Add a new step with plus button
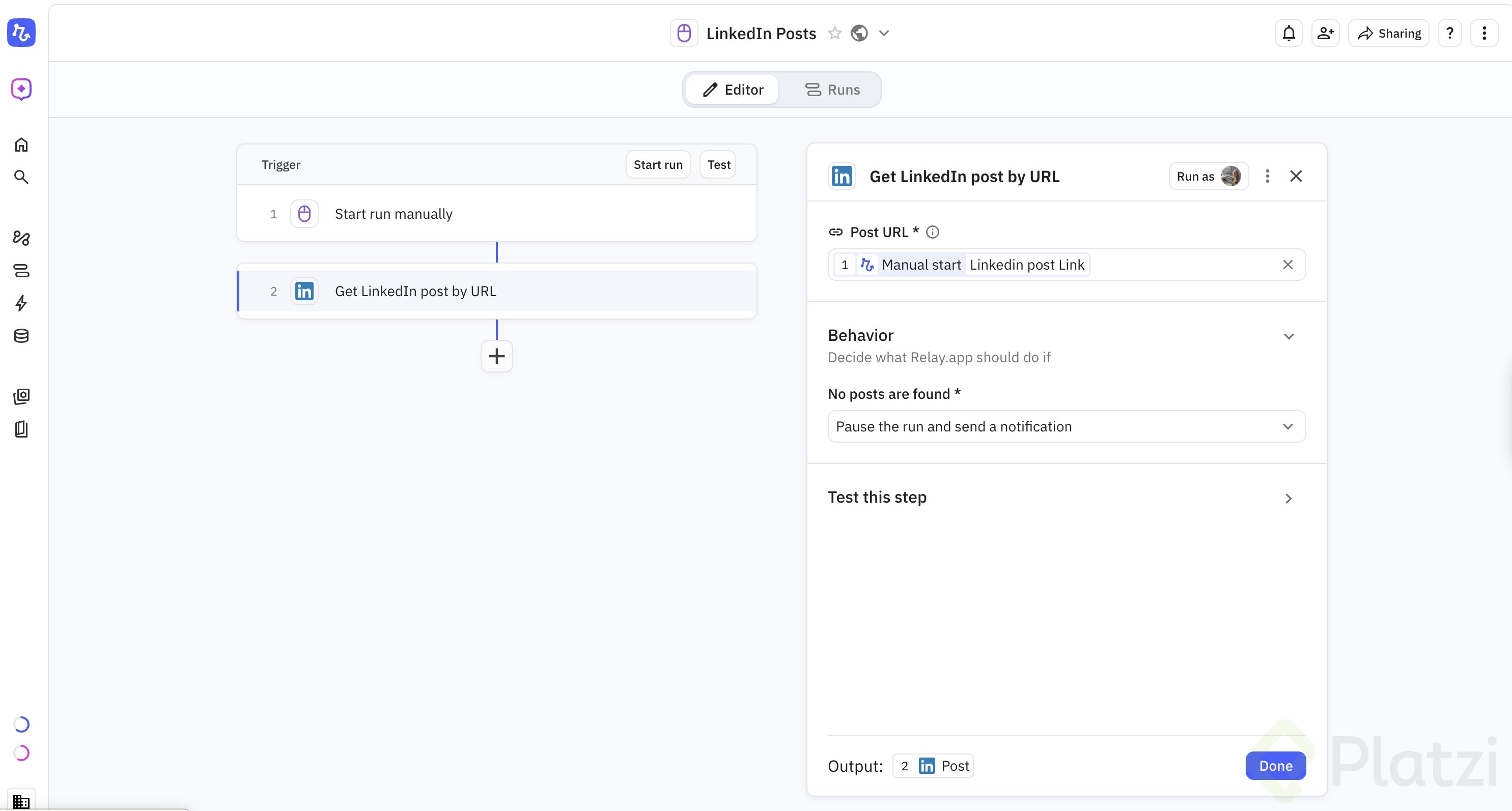Image resolution: width=1512 pixels, height=811 pixels. click(x=496, y=357)
